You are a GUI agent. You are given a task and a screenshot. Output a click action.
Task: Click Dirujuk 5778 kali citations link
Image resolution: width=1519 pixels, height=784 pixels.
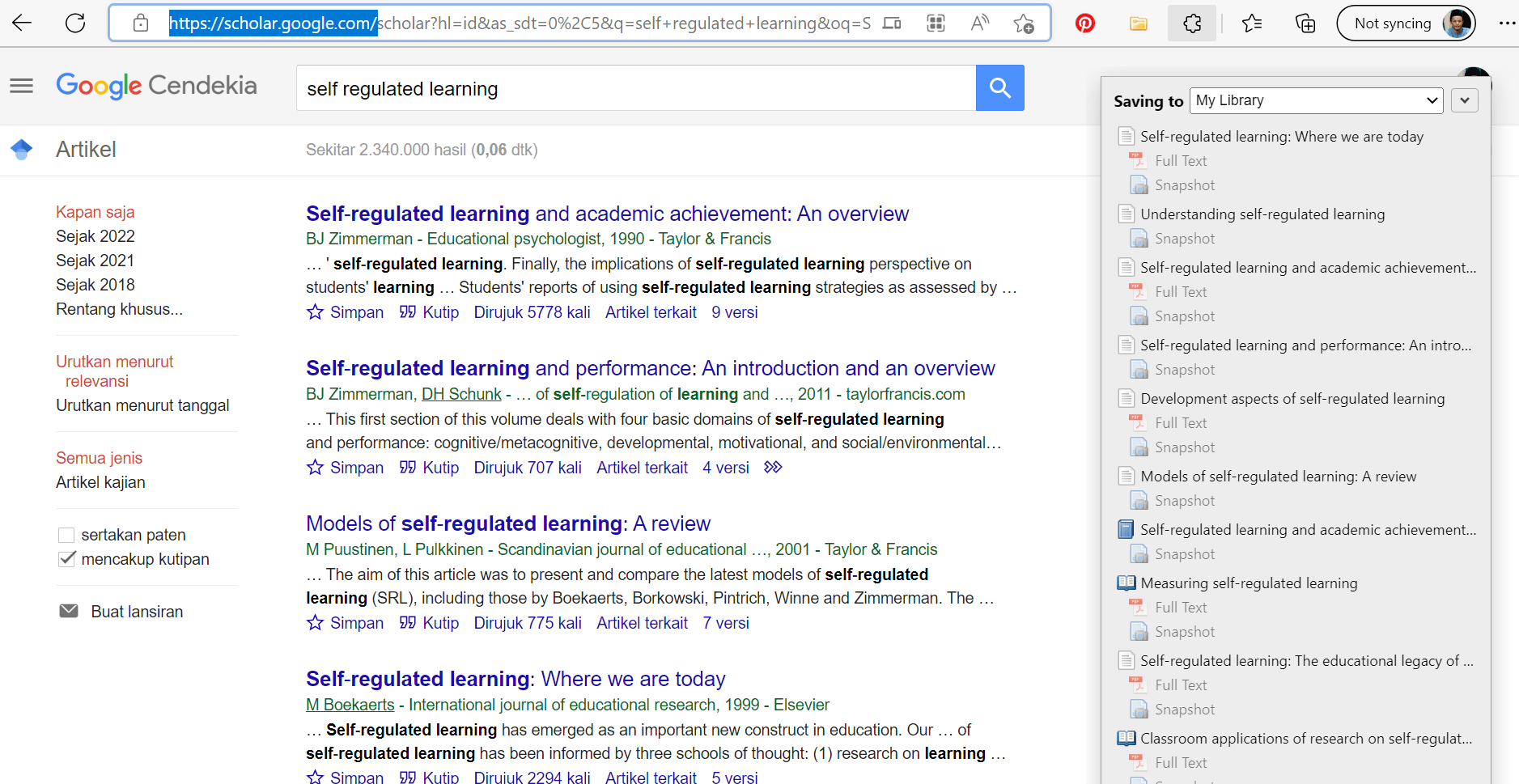pyautogui.click(x=532, y=312)
